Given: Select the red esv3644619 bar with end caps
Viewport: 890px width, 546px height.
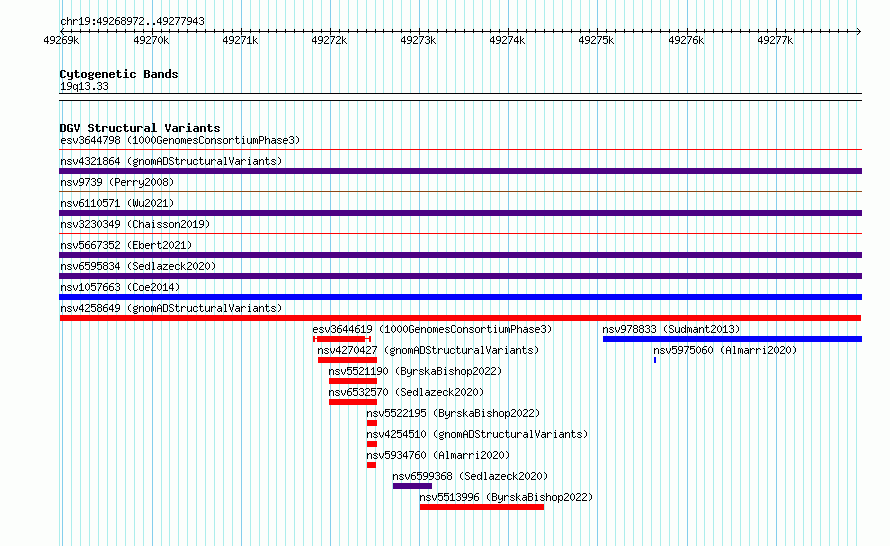Looking at the screenshot, I should [x=342, y=339].
